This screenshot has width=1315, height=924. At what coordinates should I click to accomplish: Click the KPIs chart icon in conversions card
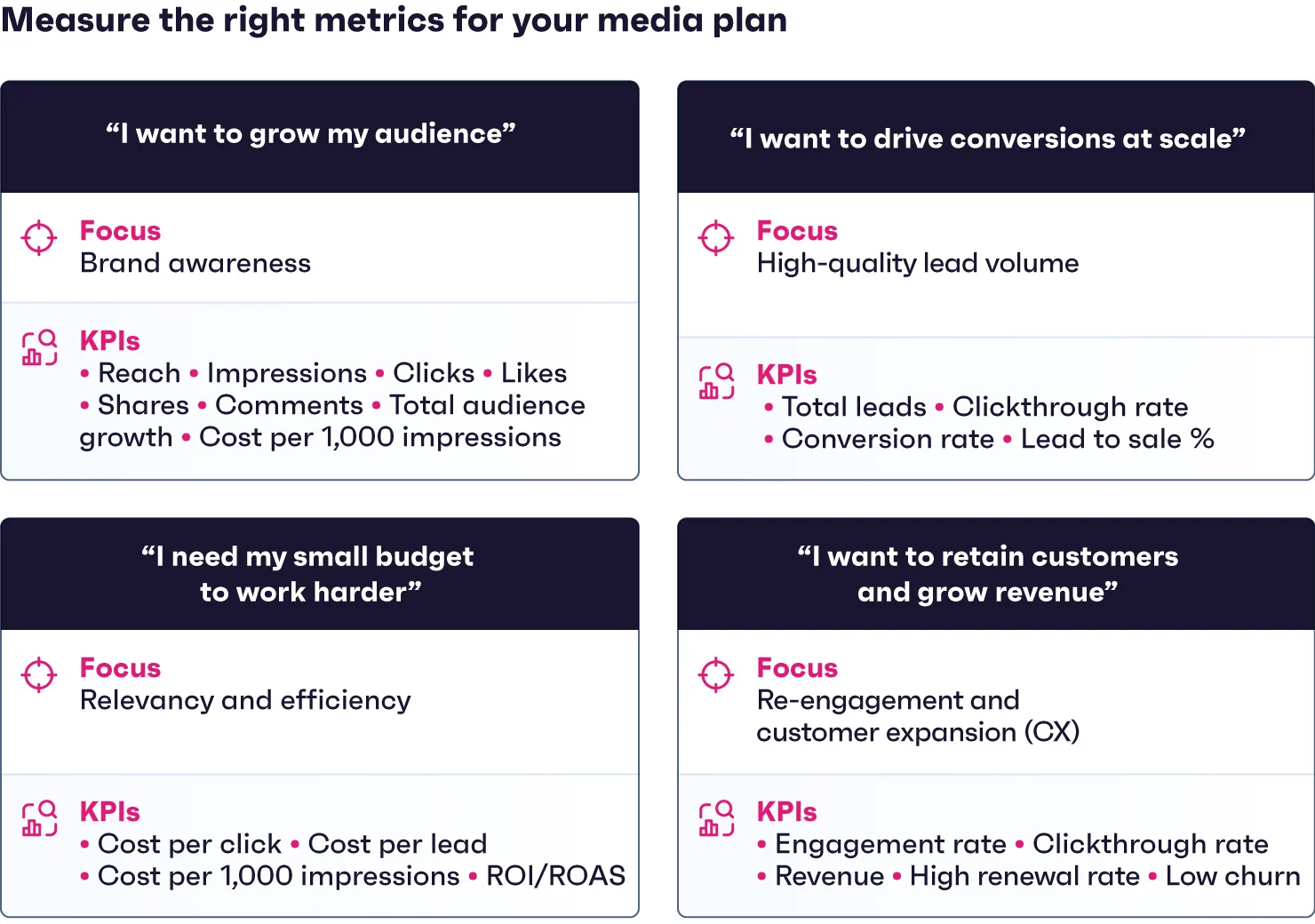716,381
